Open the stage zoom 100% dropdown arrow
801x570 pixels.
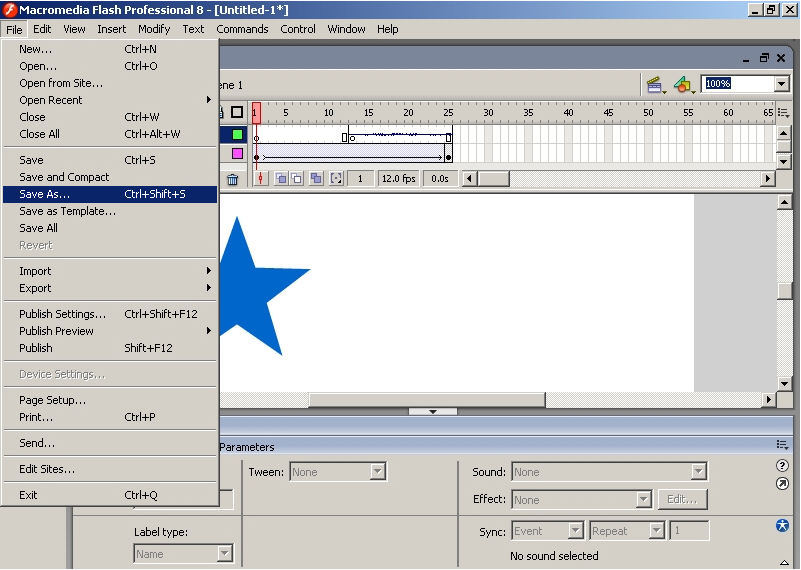click(781, 84)
